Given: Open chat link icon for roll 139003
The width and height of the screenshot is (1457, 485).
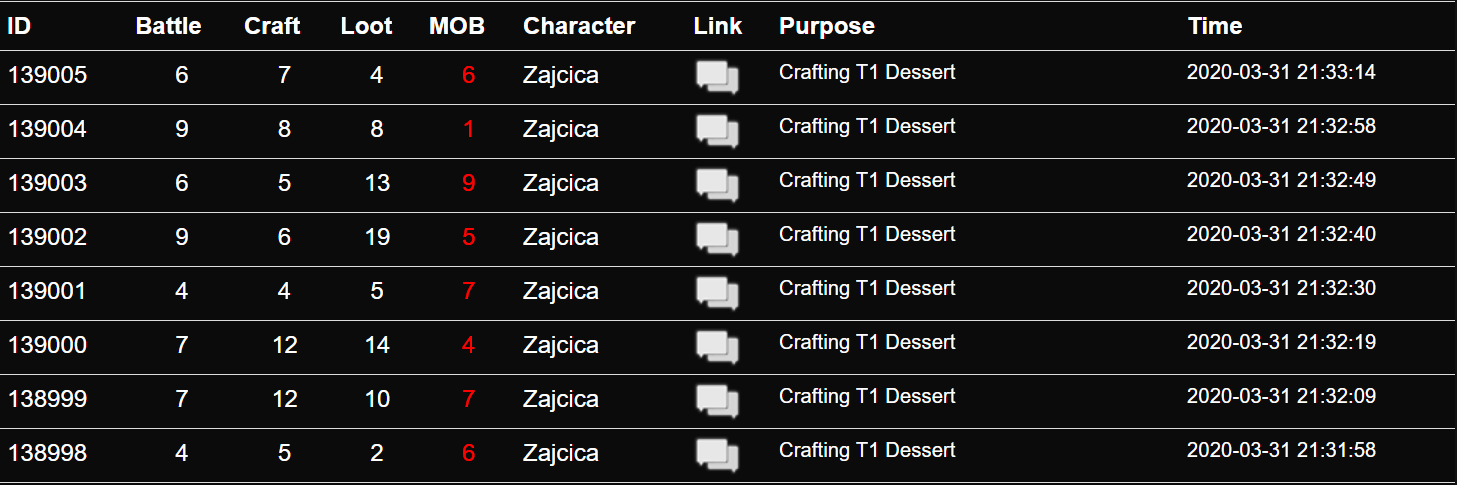Looking at the screenshot, I should pos(717,185).
